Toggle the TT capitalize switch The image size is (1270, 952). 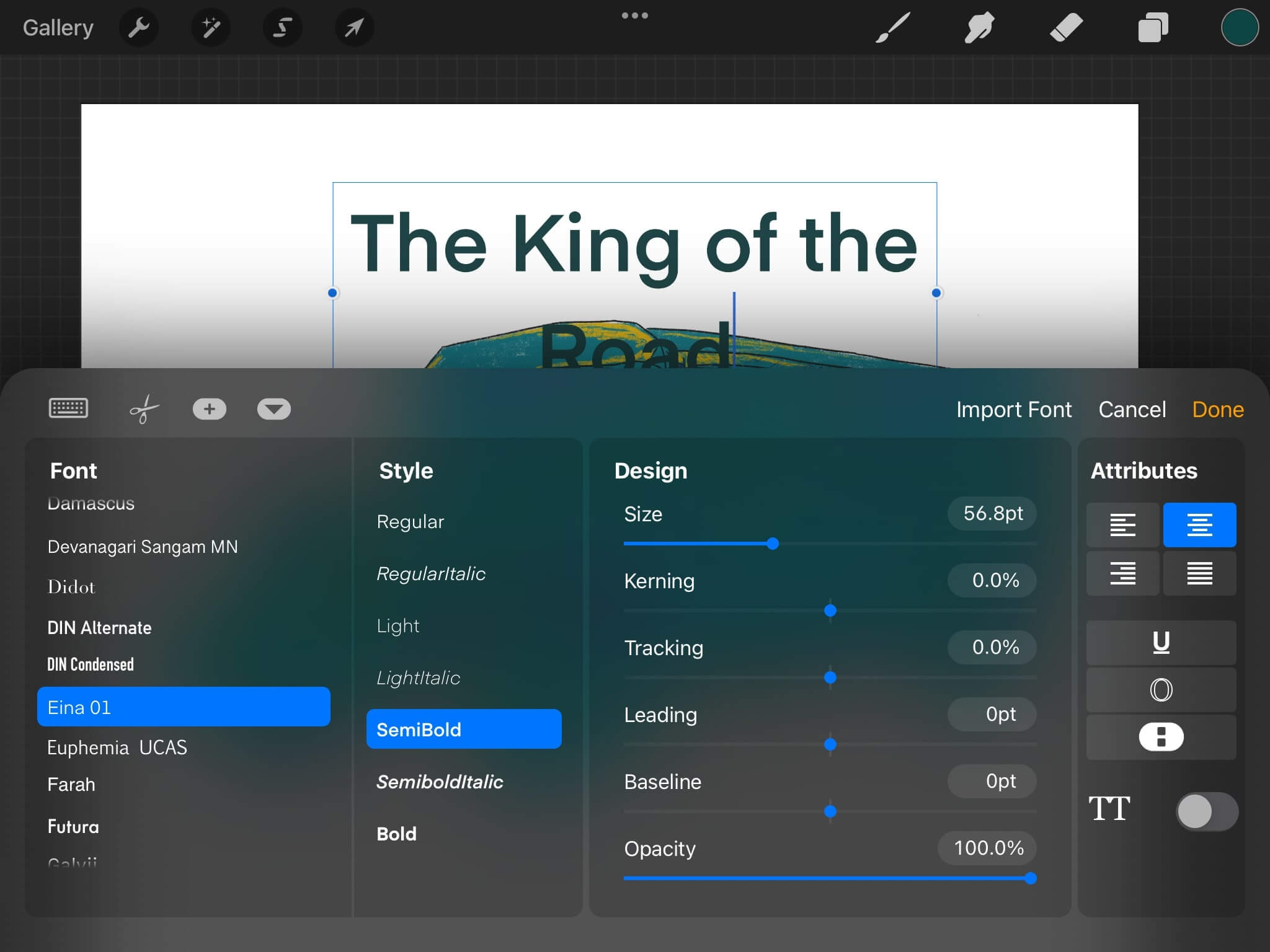[1206, 811]
